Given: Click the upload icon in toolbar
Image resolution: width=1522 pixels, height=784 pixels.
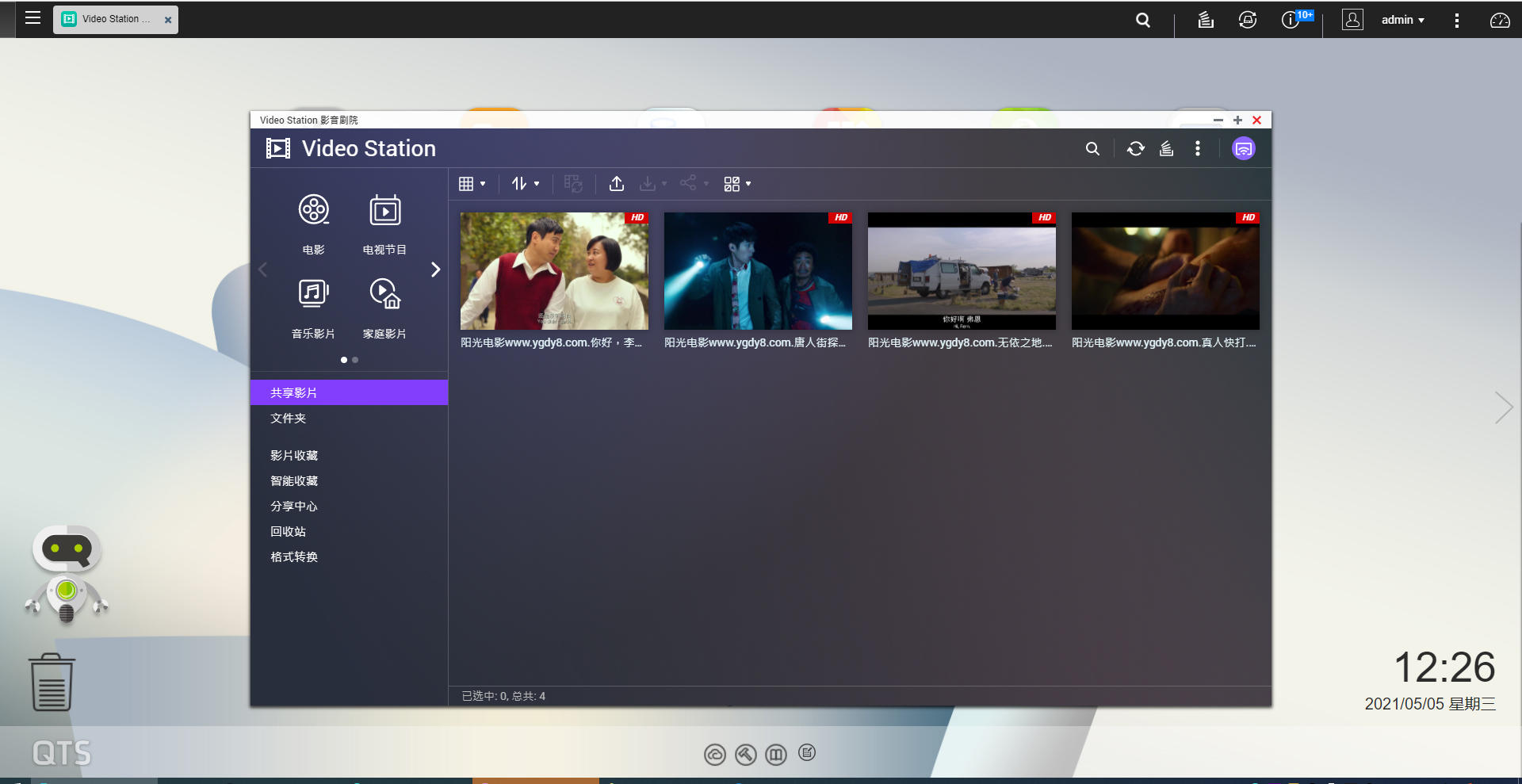Looking at the screenshot, I should [616, 184].
